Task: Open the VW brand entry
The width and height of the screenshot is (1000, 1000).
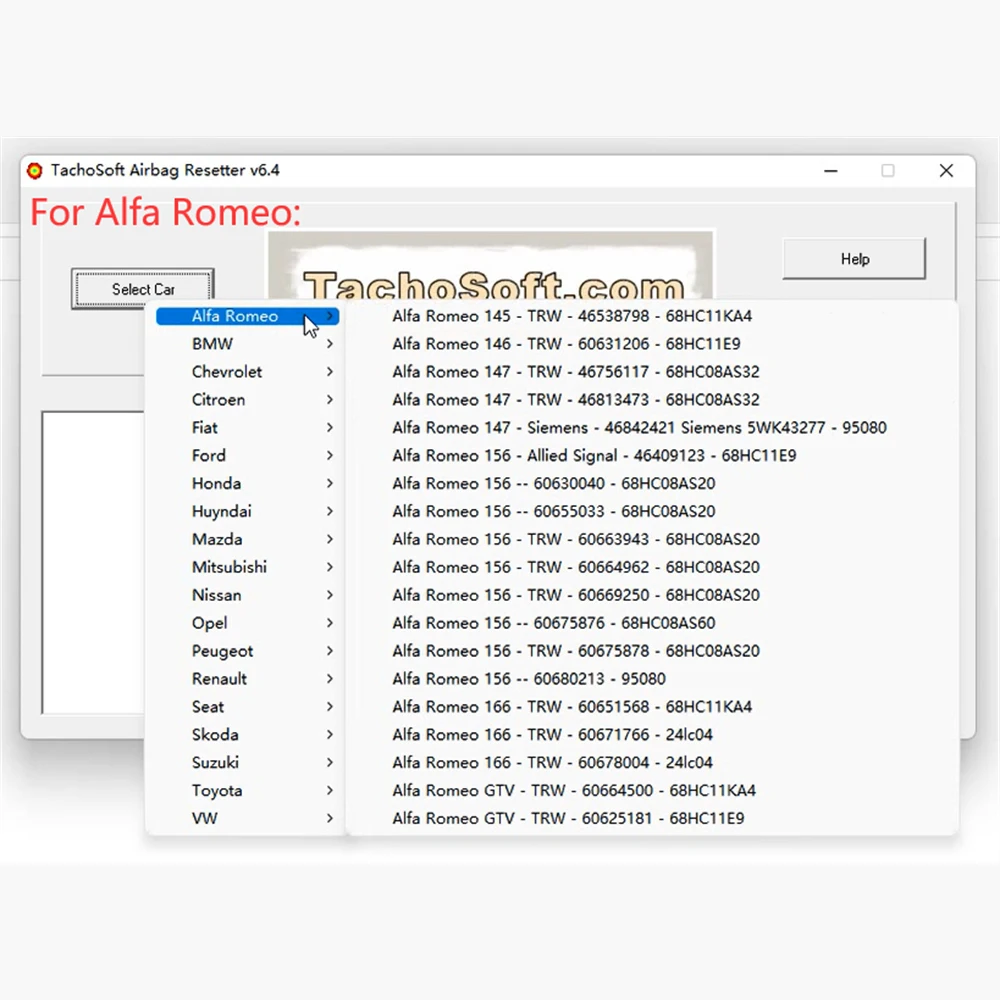Action: click(x=247, y=818)
